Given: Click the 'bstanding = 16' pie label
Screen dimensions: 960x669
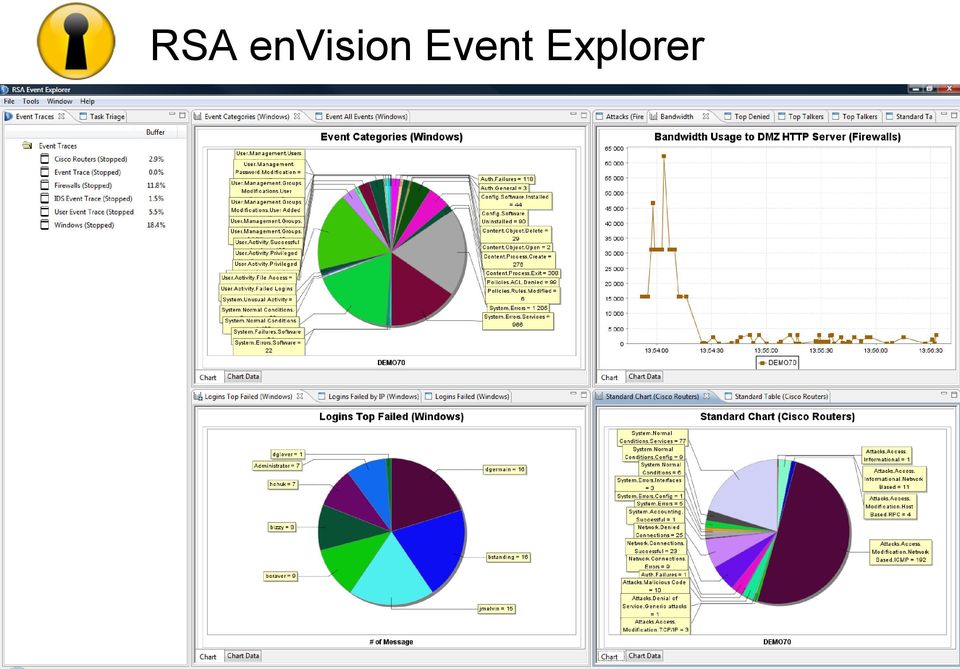Looking at the screenshot, I should 508,558.
